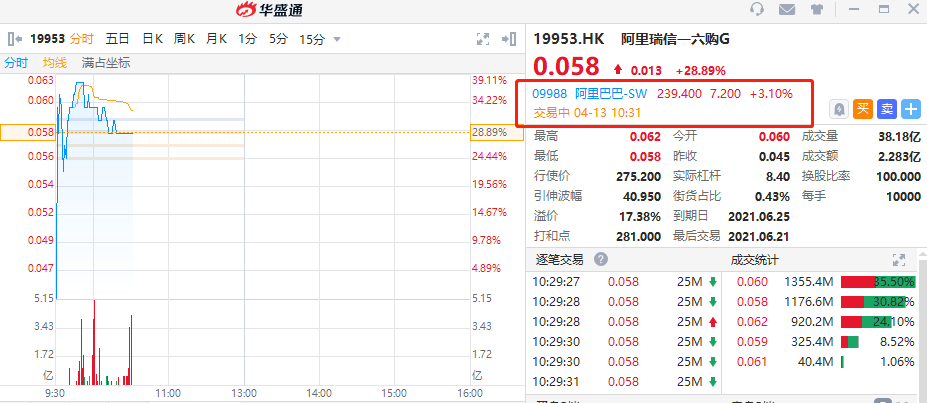Click the blue 卖 sell button
Viewport: 927px width, 403px height.
887,109
